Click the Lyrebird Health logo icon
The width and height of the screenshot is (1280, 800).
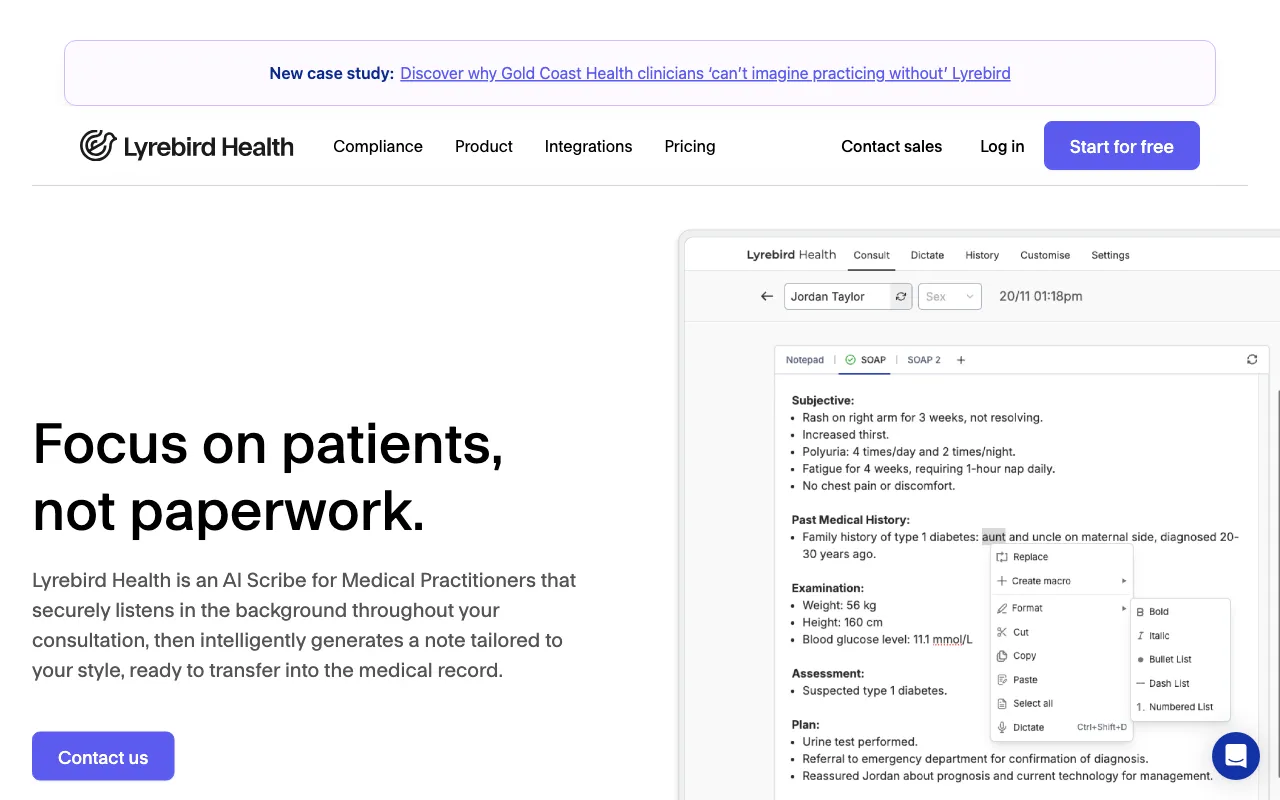98,146
